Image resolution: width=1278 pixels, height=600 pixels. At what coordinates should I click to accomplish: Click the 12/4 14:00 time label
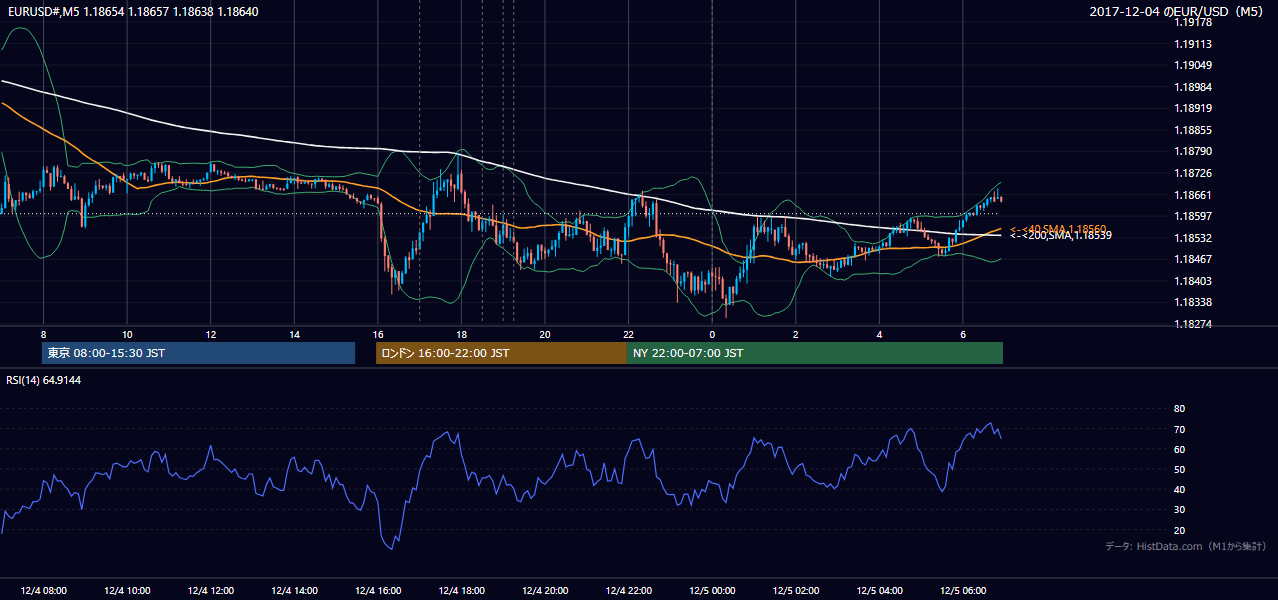coord(294,591)
